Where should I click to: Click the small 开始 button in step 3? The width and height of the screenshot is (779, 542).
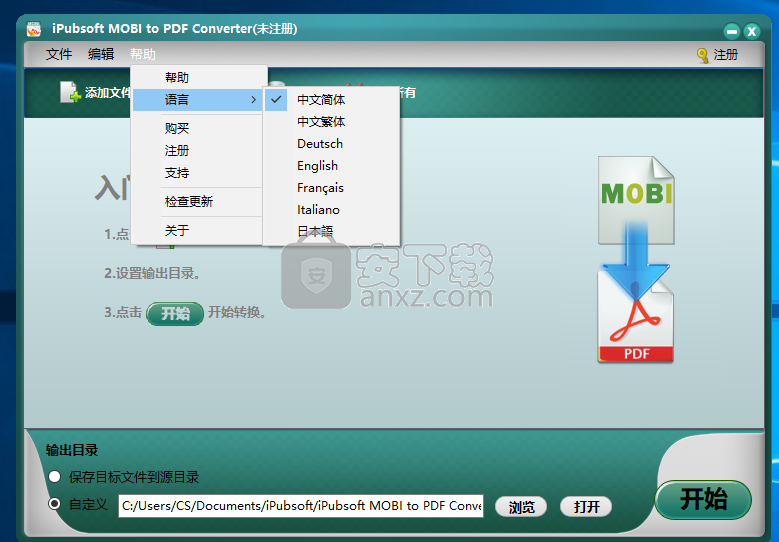click(175, 313)
